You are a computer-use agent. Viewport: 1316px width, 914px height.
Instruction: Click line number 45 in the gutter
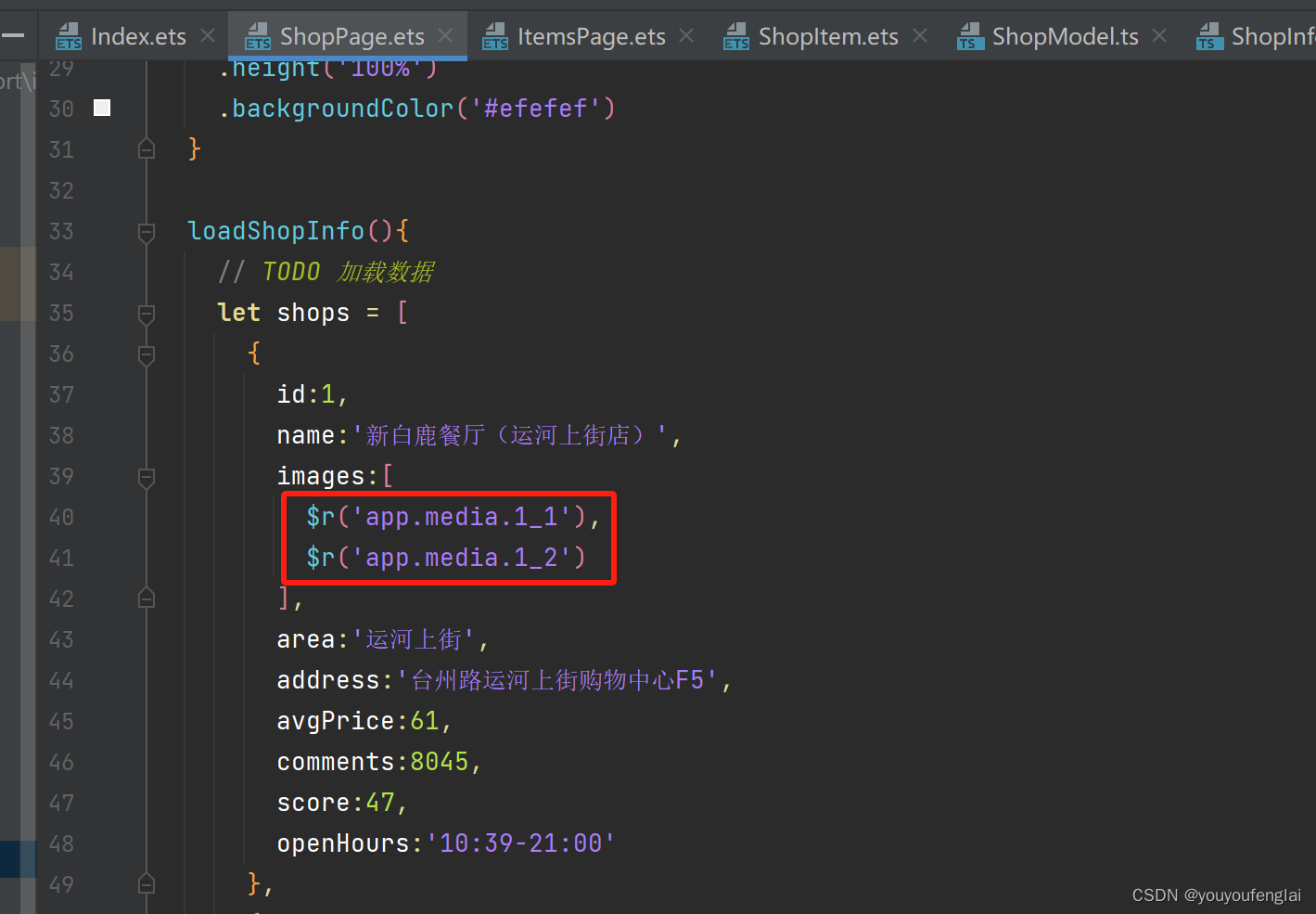61,721
